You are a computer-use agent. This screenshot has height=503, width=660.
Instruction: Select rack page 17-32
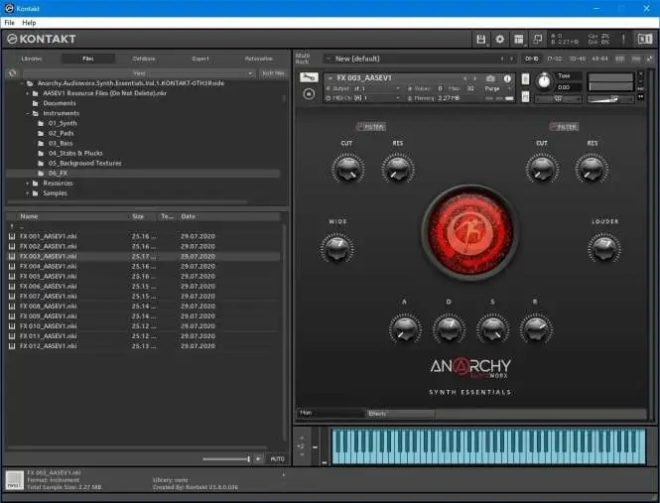coord(554,59)
